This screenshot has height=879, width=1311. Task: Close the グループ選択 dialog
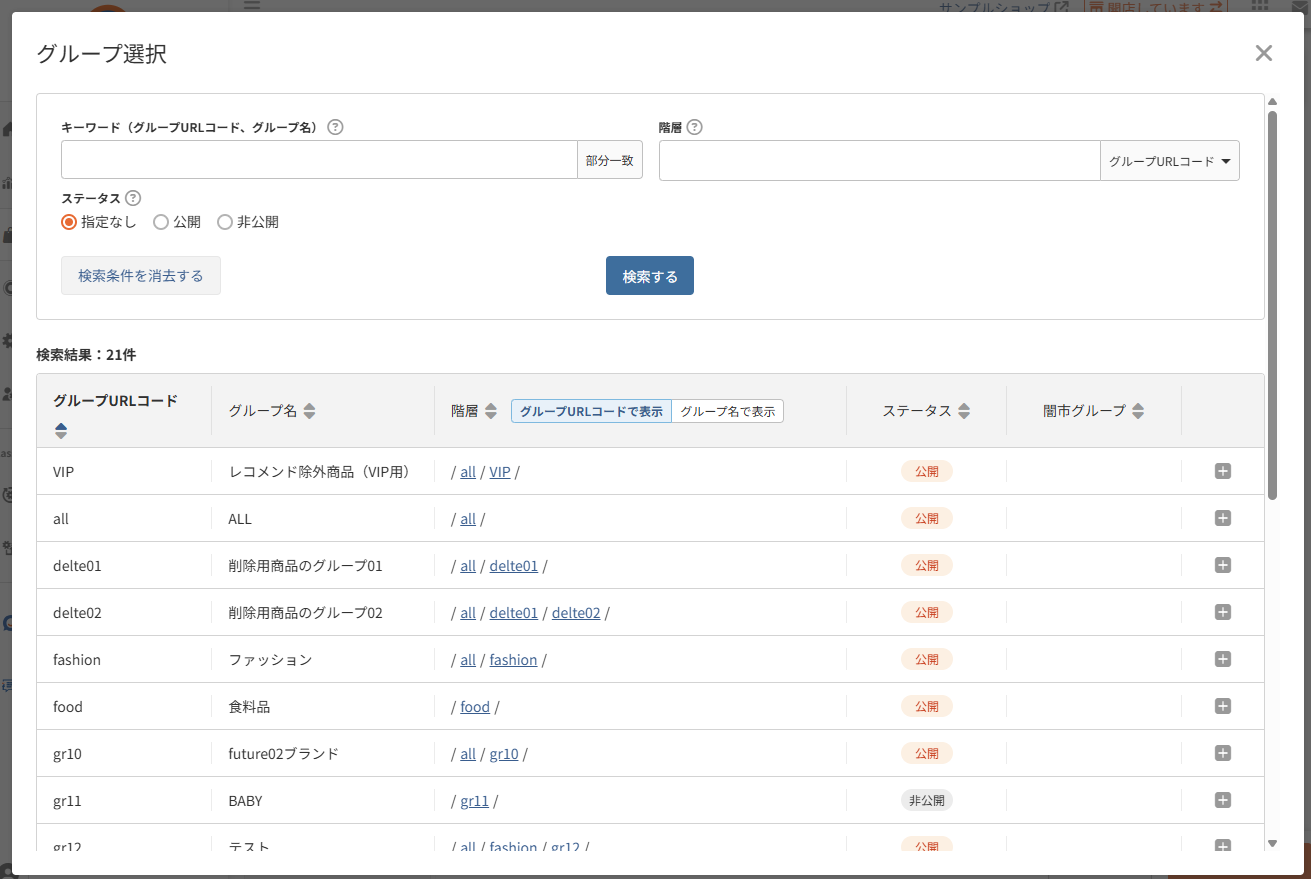[1264, 53]
